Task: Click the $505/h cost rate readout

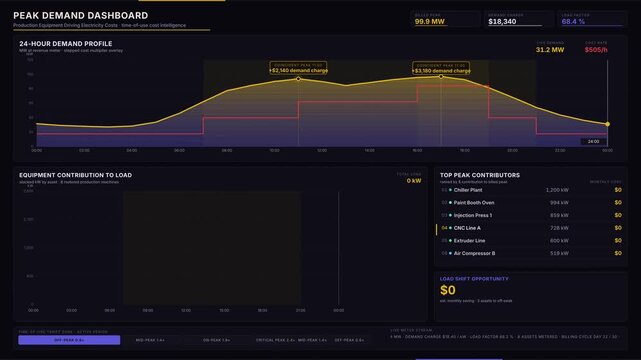Action: (596, 50)
